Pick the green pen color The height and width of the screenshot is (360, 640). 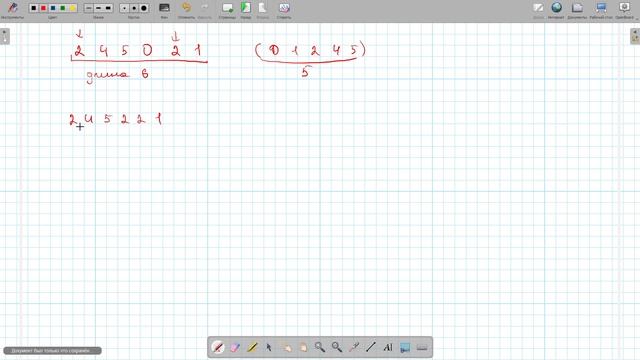pyautogui.click(x=63, y=8)
